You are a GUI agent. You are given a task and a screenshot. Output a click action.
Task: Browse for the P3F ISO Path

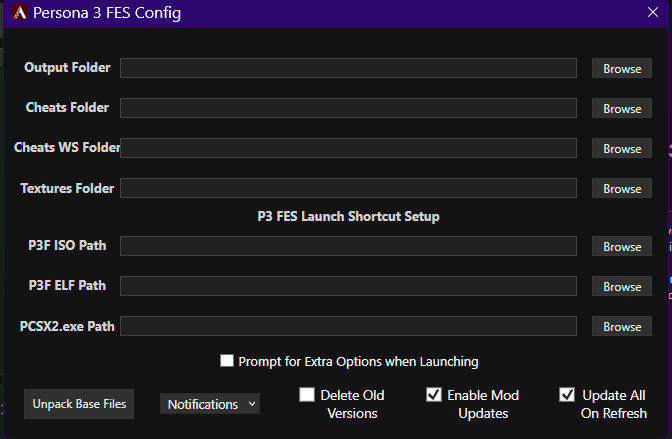coord(622,247)
